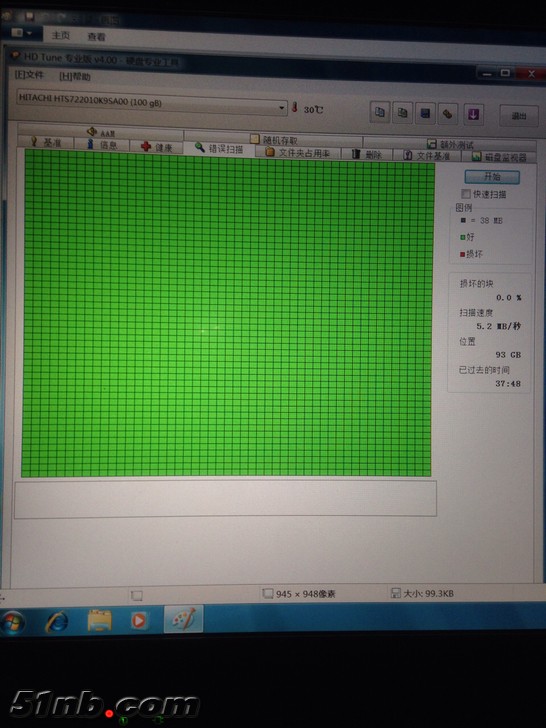The width and height of the screenshot is (546, 728).
Task: Select the 随机存取 random access tab
Action: (x=273, y=139)
